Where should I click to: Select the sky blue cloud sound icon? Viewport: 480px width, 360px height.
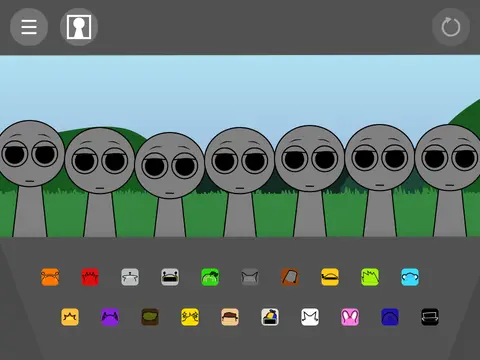point(410,277)
